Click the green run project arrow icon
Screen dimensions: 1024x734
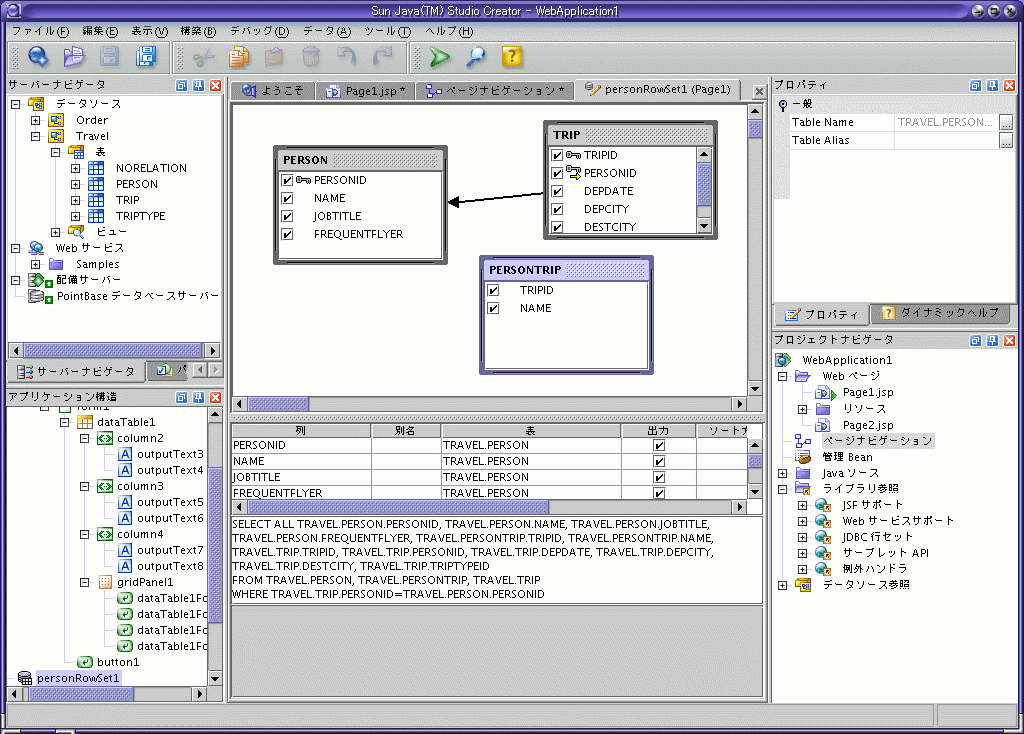[x=440, y=57]
